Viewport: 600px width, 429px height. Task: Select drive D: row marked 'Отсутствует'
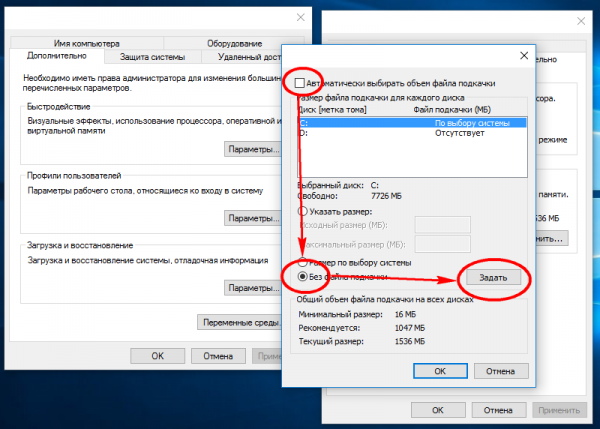(x=412, y=133)
